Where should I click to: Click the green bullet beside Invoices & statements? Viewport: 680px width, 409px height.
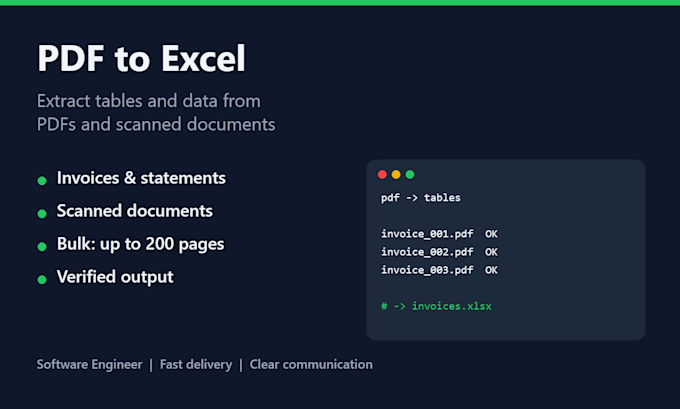click(42, 180)
